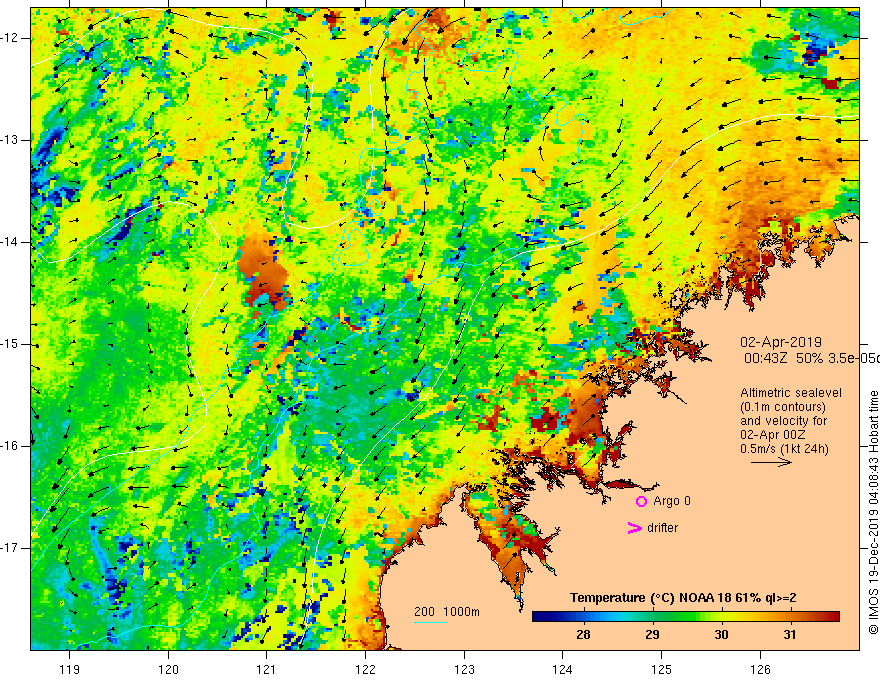
Task: Click the latitude label -14
Action: pos(10,242)
